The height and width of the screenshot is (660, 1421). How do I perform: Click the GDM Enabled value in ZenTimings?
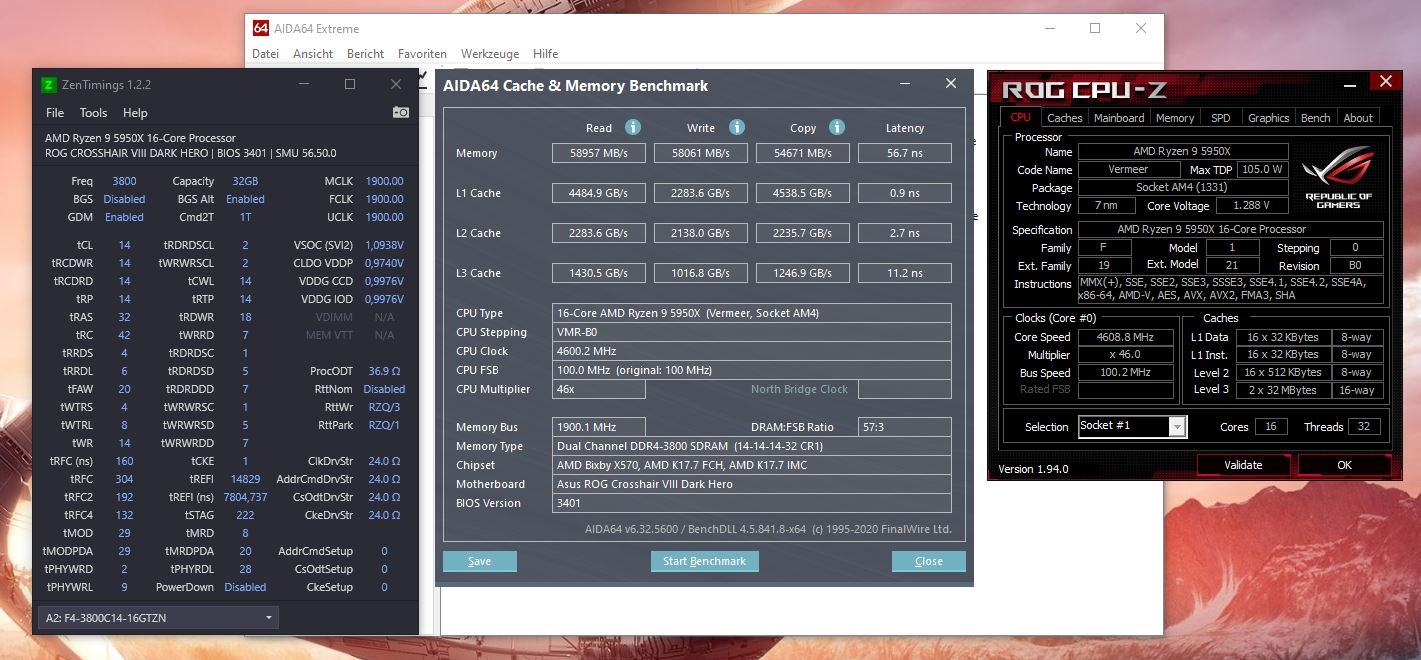(124, 217)
